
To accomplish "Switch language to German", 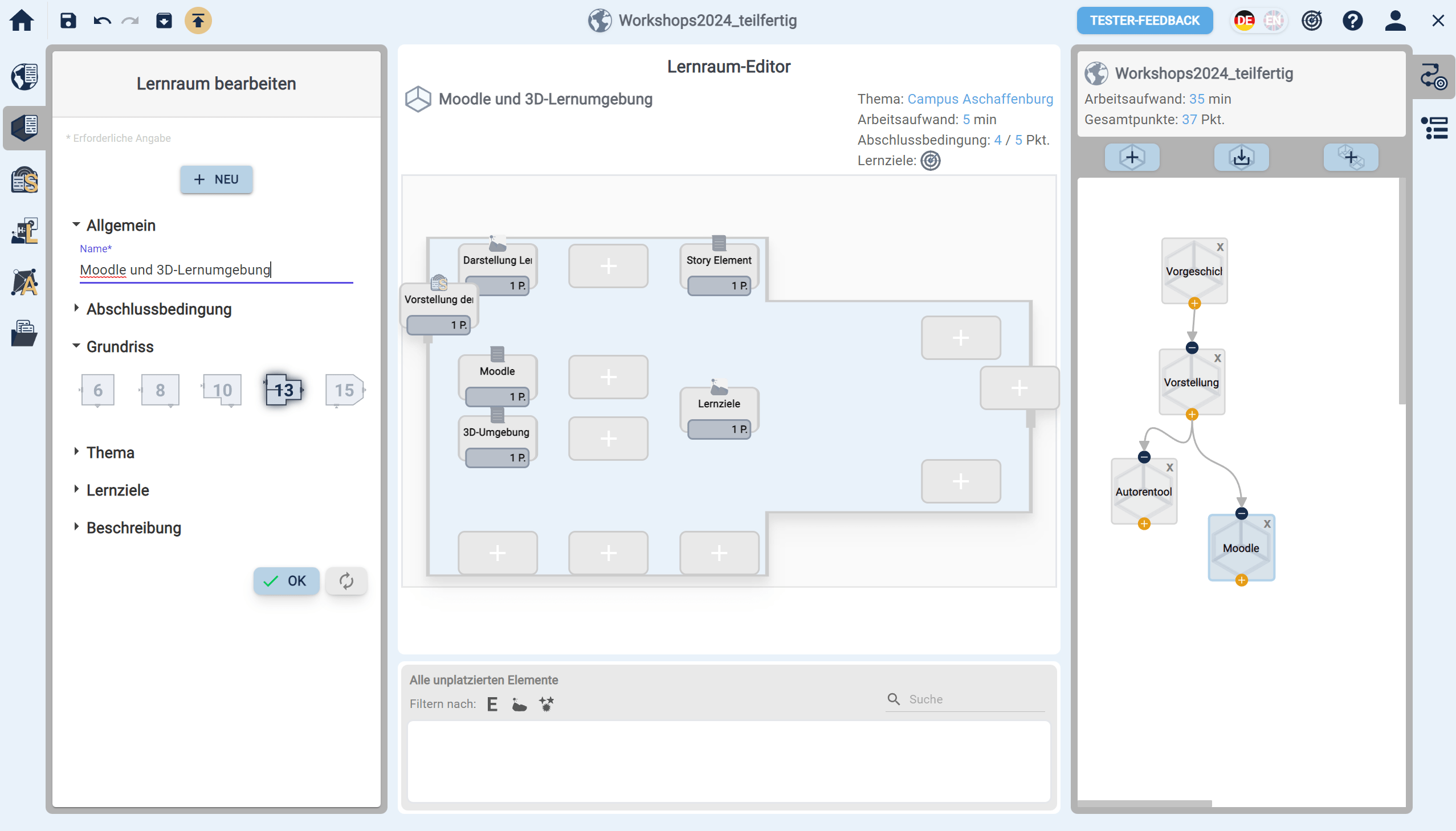I will click(1243, 21).
